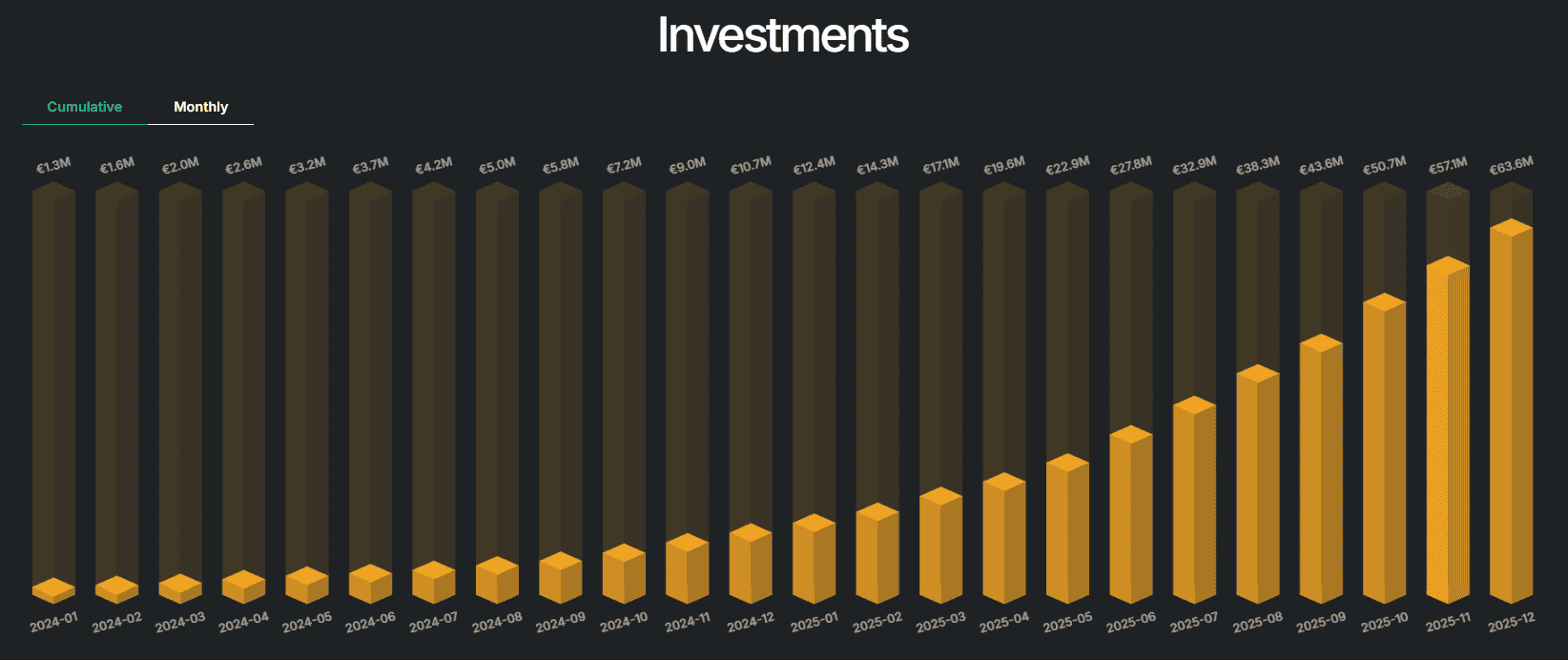Switch to the Monthly tab

point(200,107)
